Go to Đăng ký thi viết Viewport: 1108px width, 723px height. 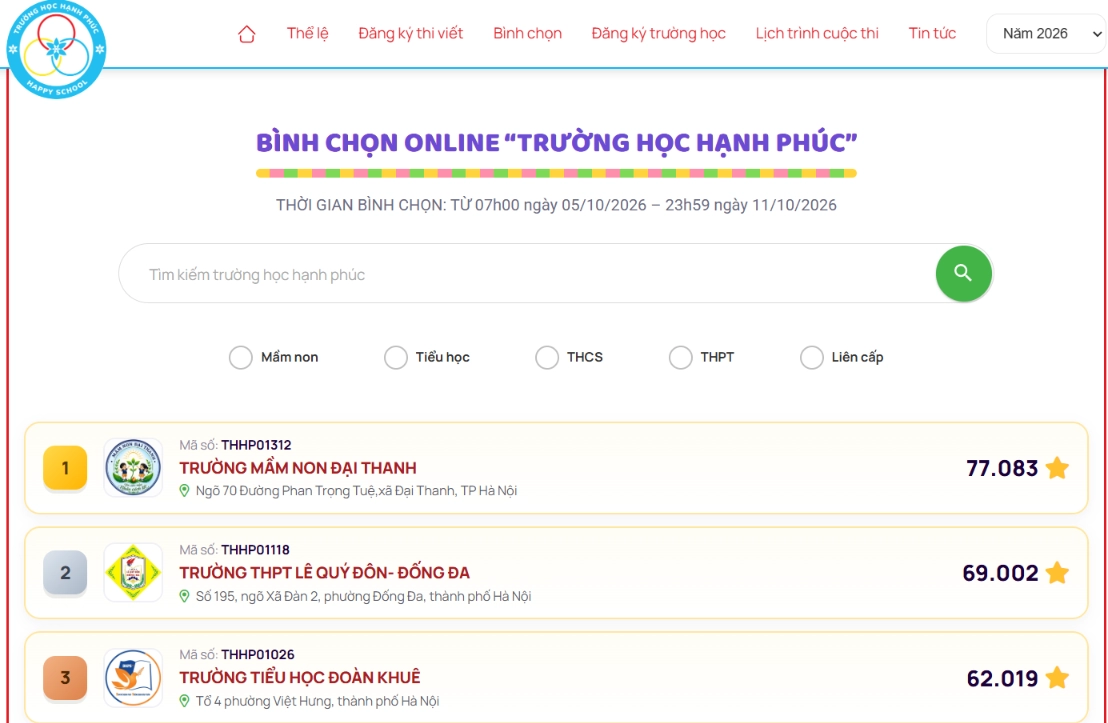(x=411, y=33)
